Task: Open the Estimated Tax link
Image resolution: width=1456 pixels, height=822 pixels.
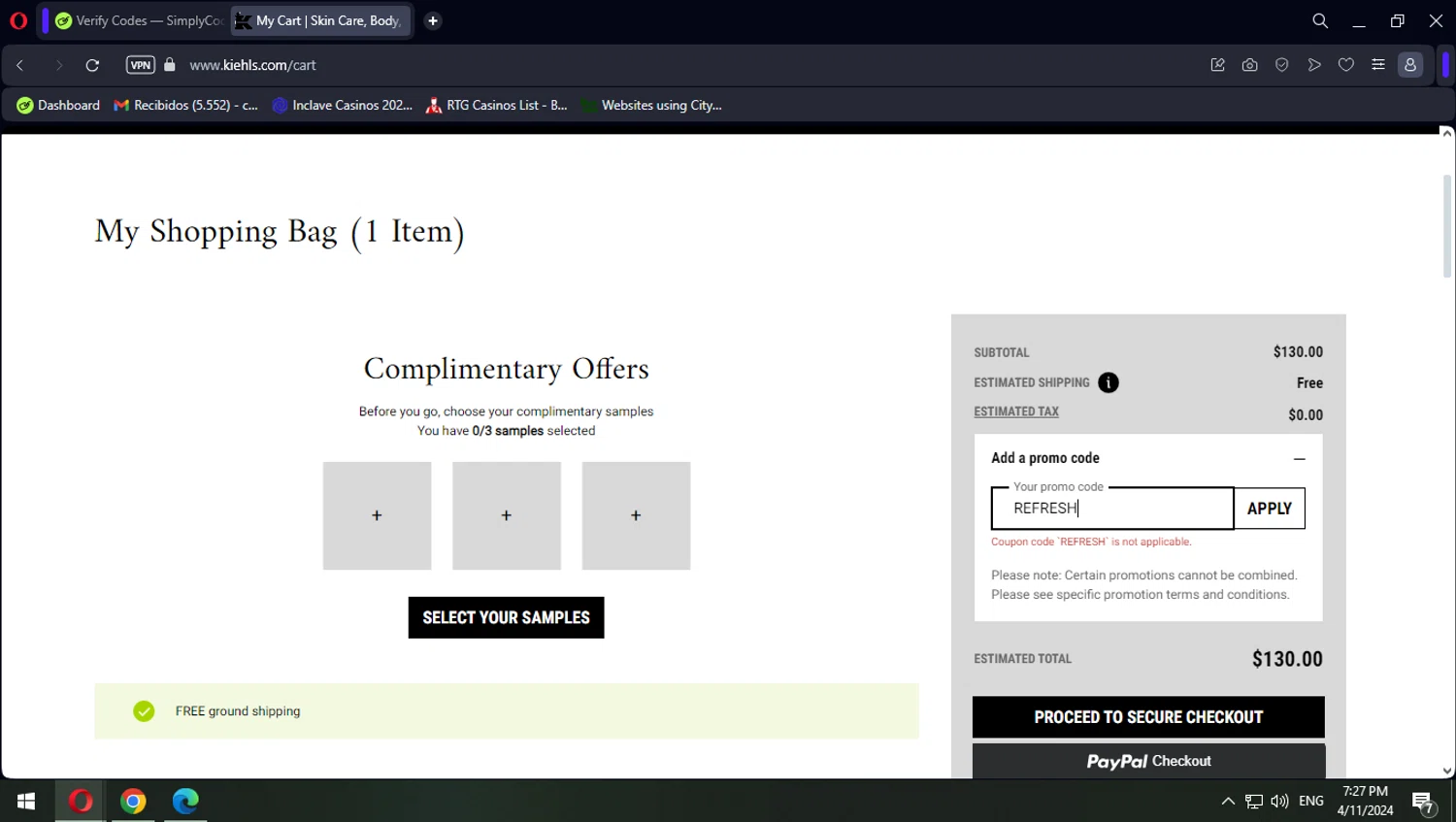Action: 1016,411
